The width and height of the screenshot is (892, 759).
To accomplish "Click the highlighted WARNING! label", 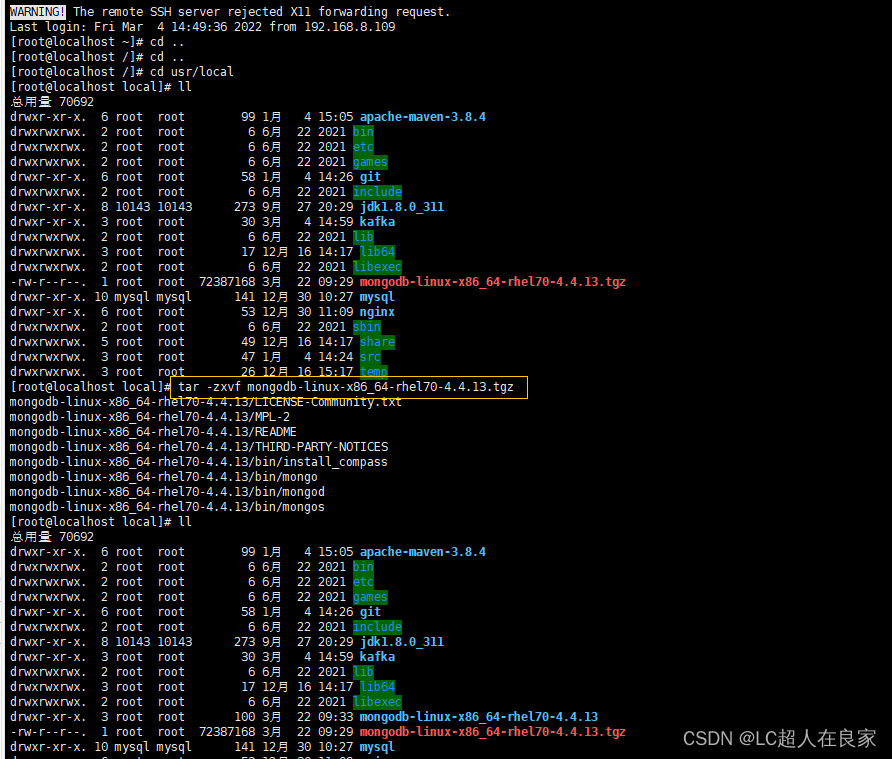I will click(38, 11).
